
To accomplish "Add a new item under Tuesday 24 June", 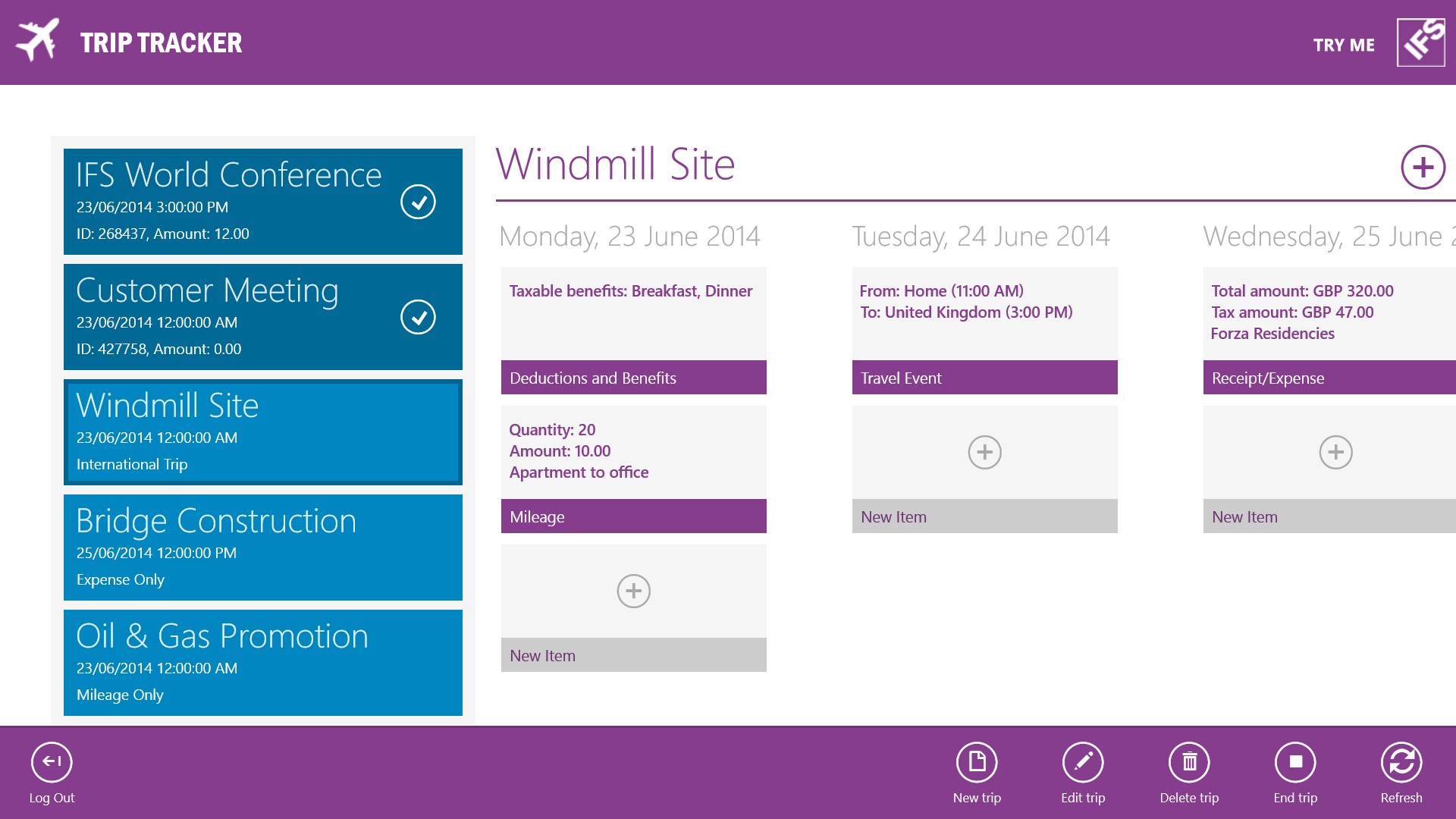I will tap(984, 453).
